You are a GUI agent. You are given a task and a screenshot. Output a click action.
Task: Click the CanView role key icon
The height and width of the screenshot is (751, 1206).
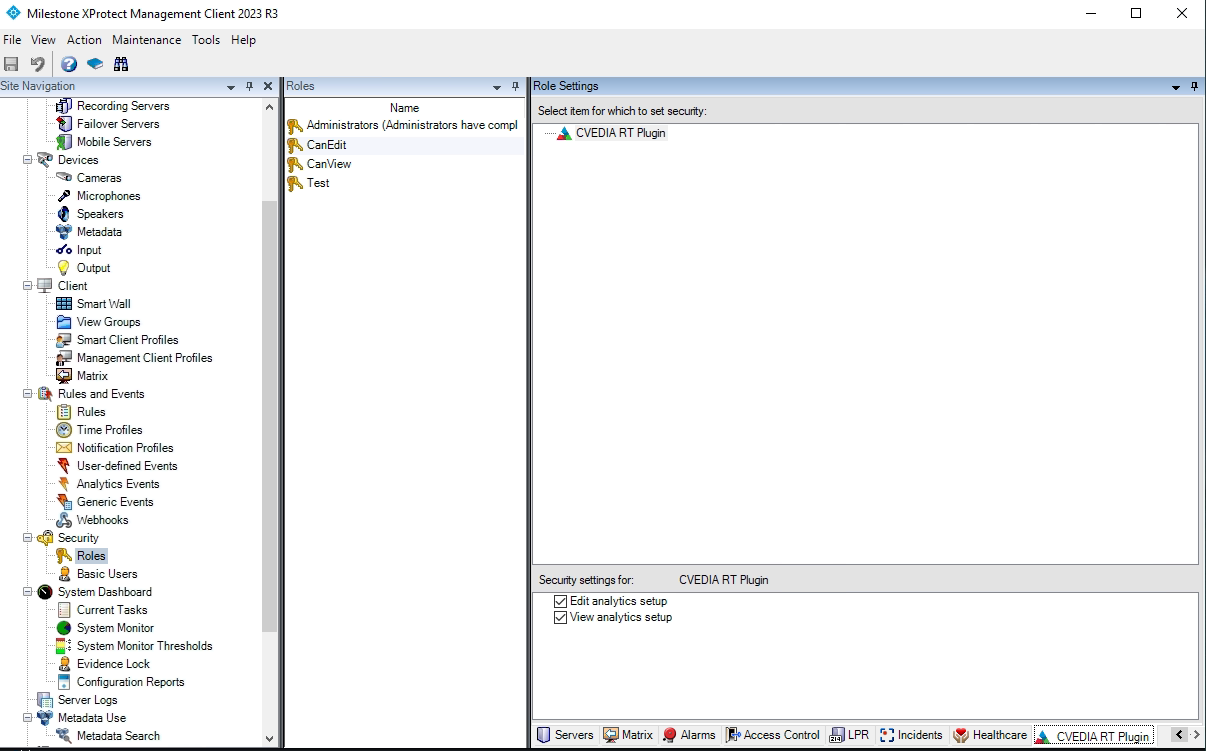tap(295, 164)
